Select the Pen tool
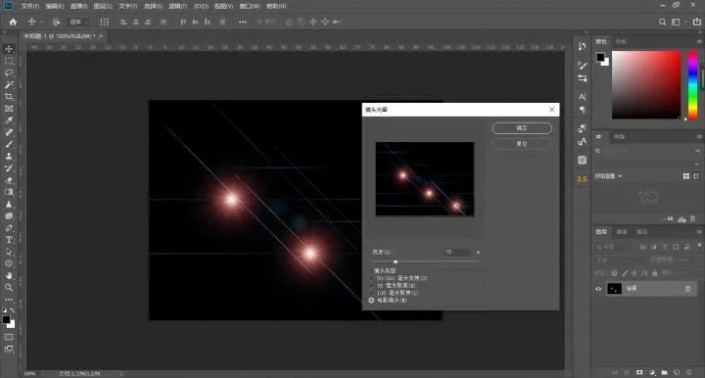Viewport: 705px width, 378px height. [x=9, y=228]
